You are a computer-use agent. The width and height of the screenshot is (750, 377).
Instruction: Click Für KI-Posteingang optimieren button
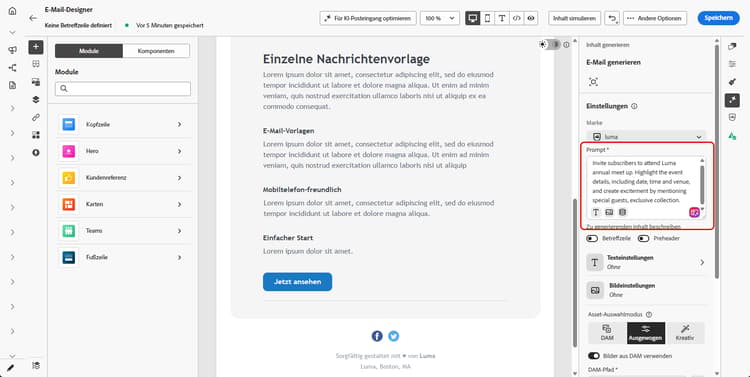368,18
